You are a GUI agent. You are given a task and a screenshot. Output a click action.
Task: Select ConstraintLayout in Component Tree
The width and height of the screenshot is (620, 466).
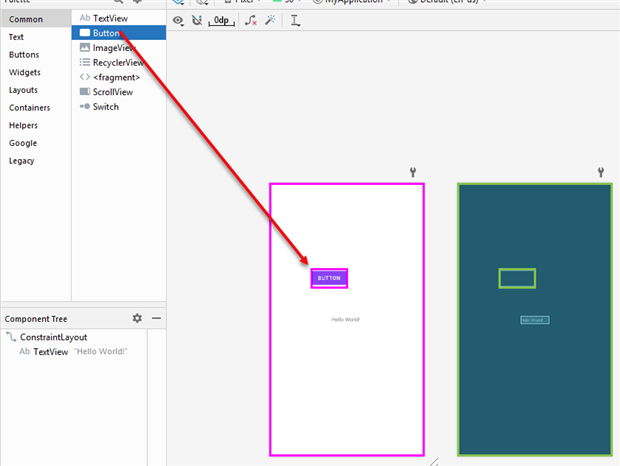(x=53, y=338)
